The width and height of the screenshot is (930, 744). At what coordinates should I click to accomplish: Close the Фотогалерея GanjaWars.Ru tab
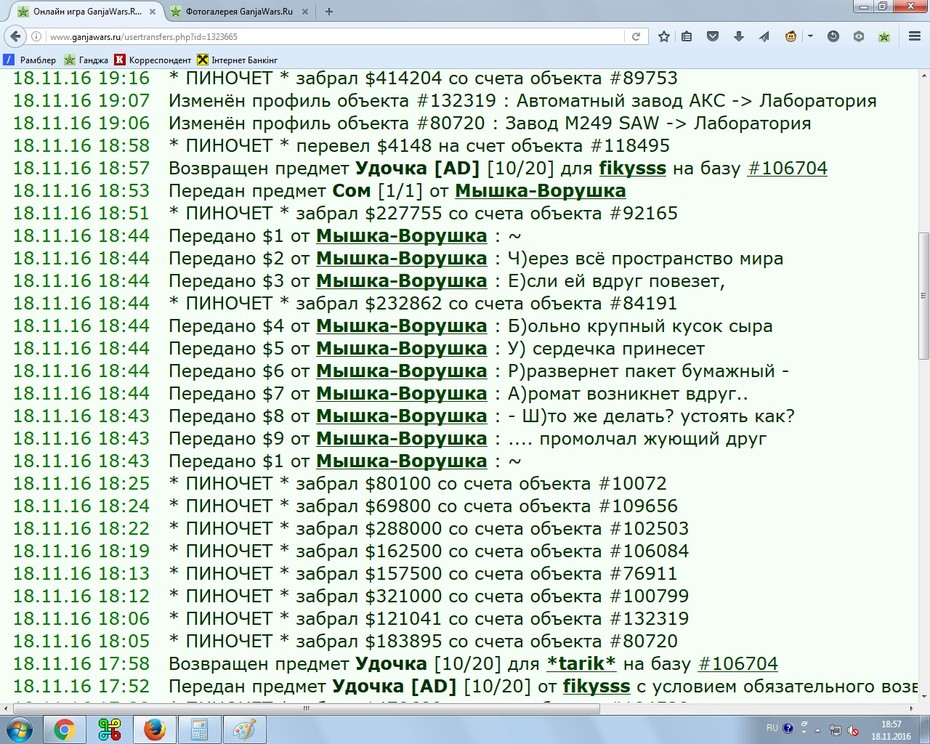pyautogui.click(x=305, y=12)
